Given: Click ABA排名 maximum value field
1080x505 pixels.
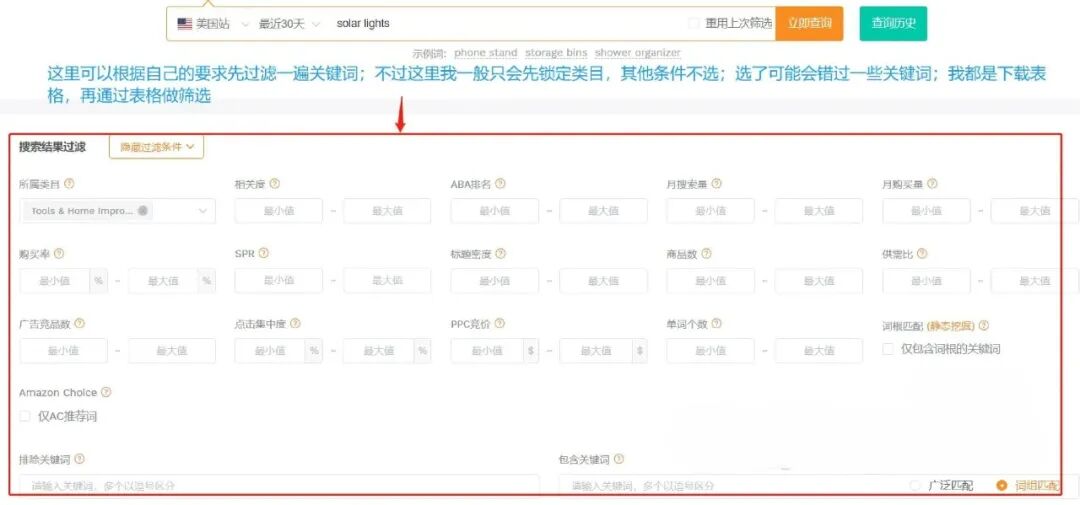Looking at the screenshot, I should [x=603, y=211].
